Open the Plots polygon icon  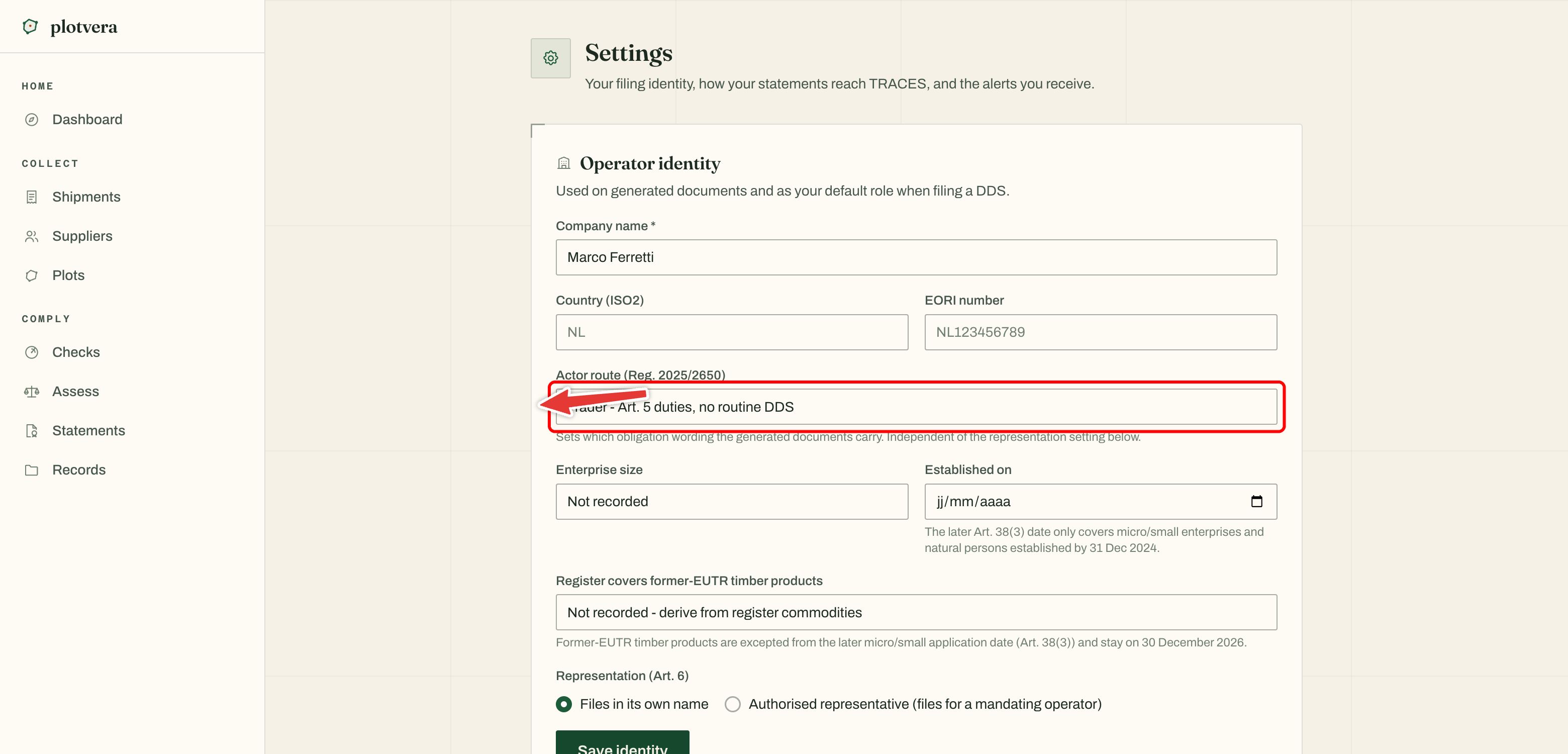tap(32, 275)
